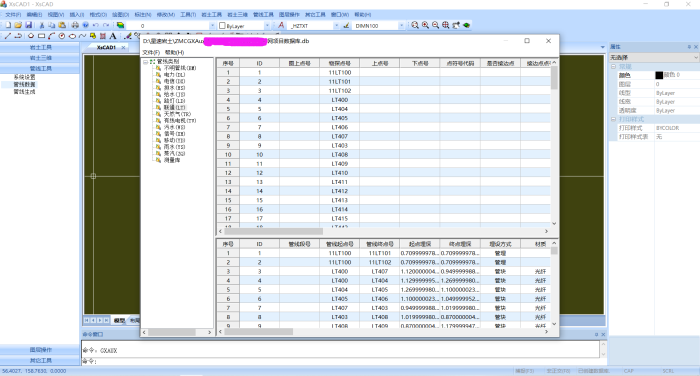Image resolution: width=700 pixels, height=376 pixels.
Task: Switch to the 模型 layout tab
Action: [119, 320]
